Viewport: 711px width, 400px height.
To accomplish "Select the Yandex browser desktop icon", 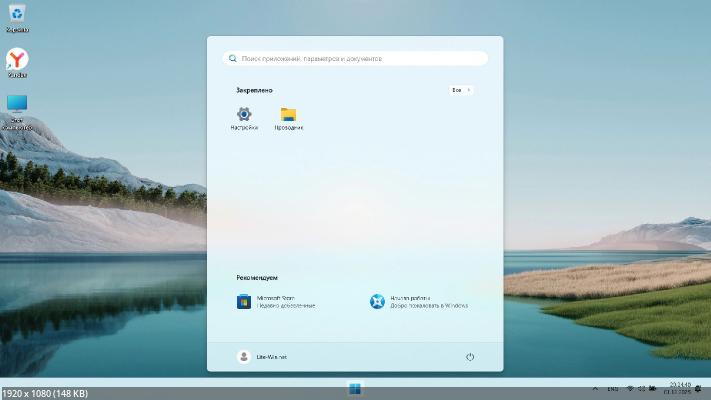I will click(17, 61).
